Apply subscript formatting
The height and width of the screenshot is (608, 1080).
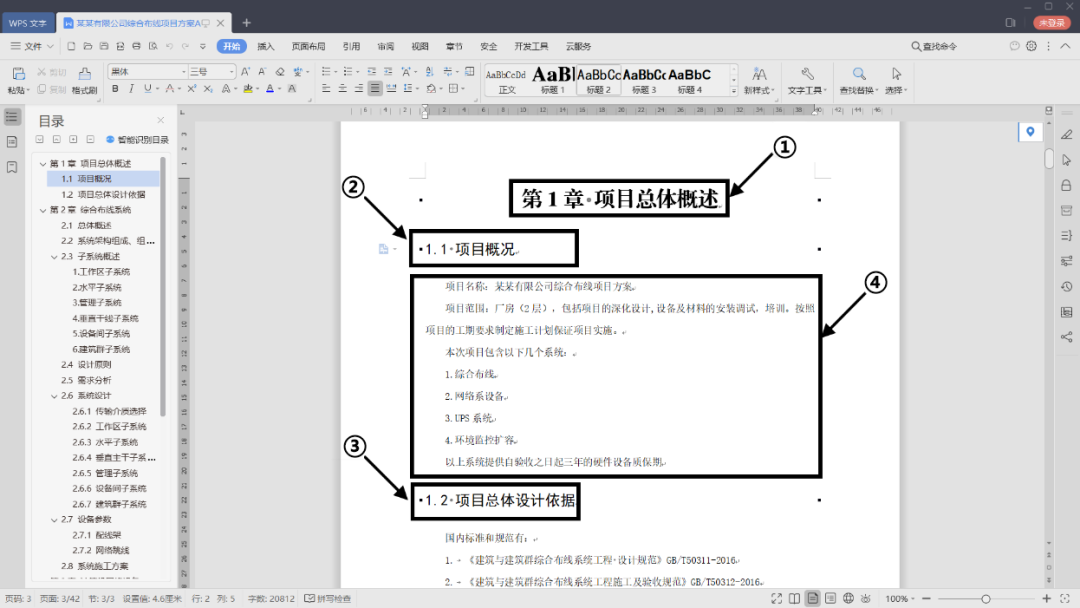(x=207, y=89)
